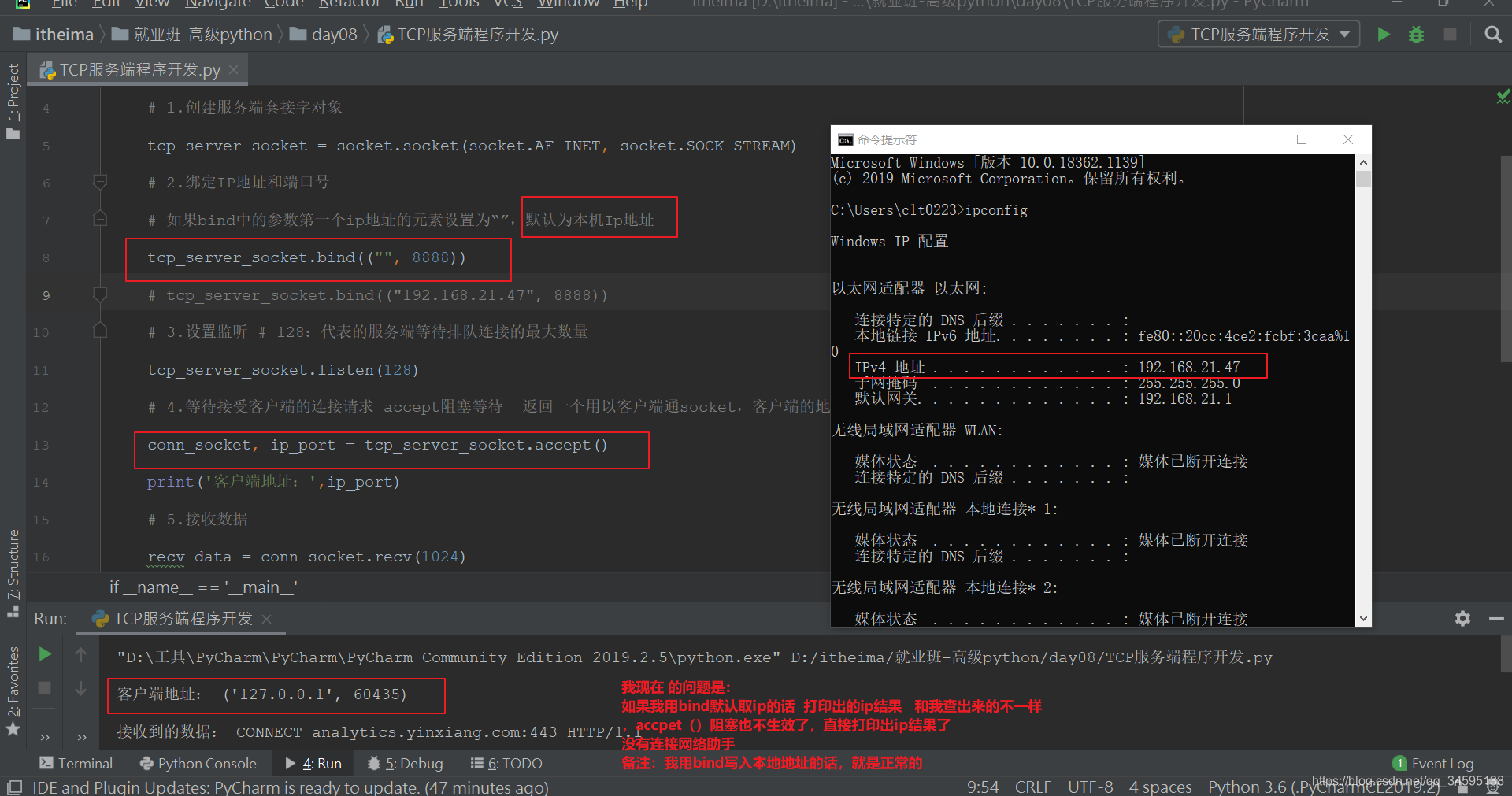Expand more run actions under the stop button
The width and height of the screenshot is (1512, 796).
tap(45, 737)
